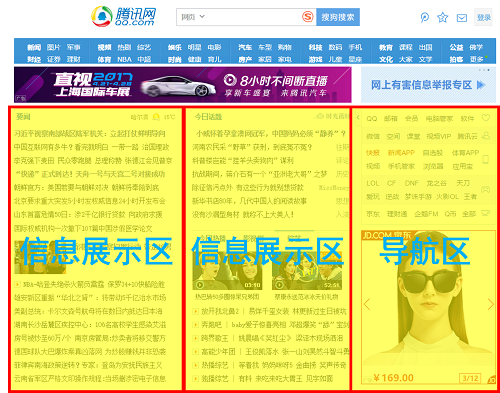Open 科技 in the blue navigation bar
The width and height of the screenshot is (500, 393).
tap(315, 47)
